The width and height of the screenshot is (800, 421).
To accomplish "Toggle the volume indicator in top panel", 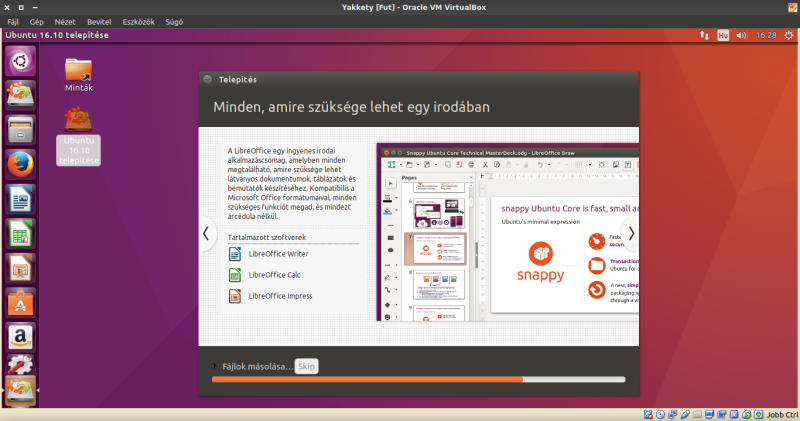I will coord(741,35).
